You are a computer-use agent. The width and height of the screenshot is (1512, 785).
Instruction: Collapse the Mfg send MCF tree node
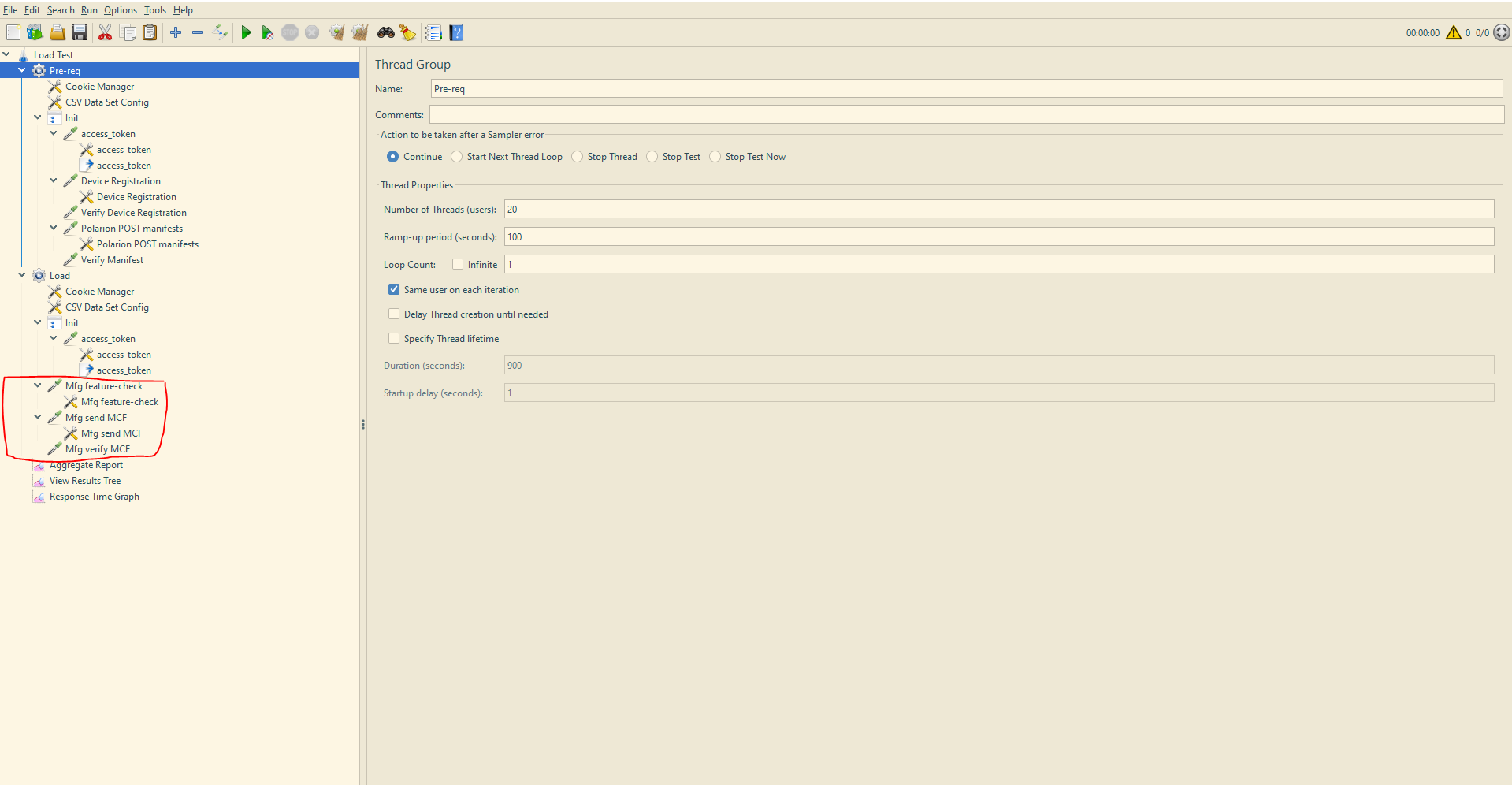click(37, 417)
